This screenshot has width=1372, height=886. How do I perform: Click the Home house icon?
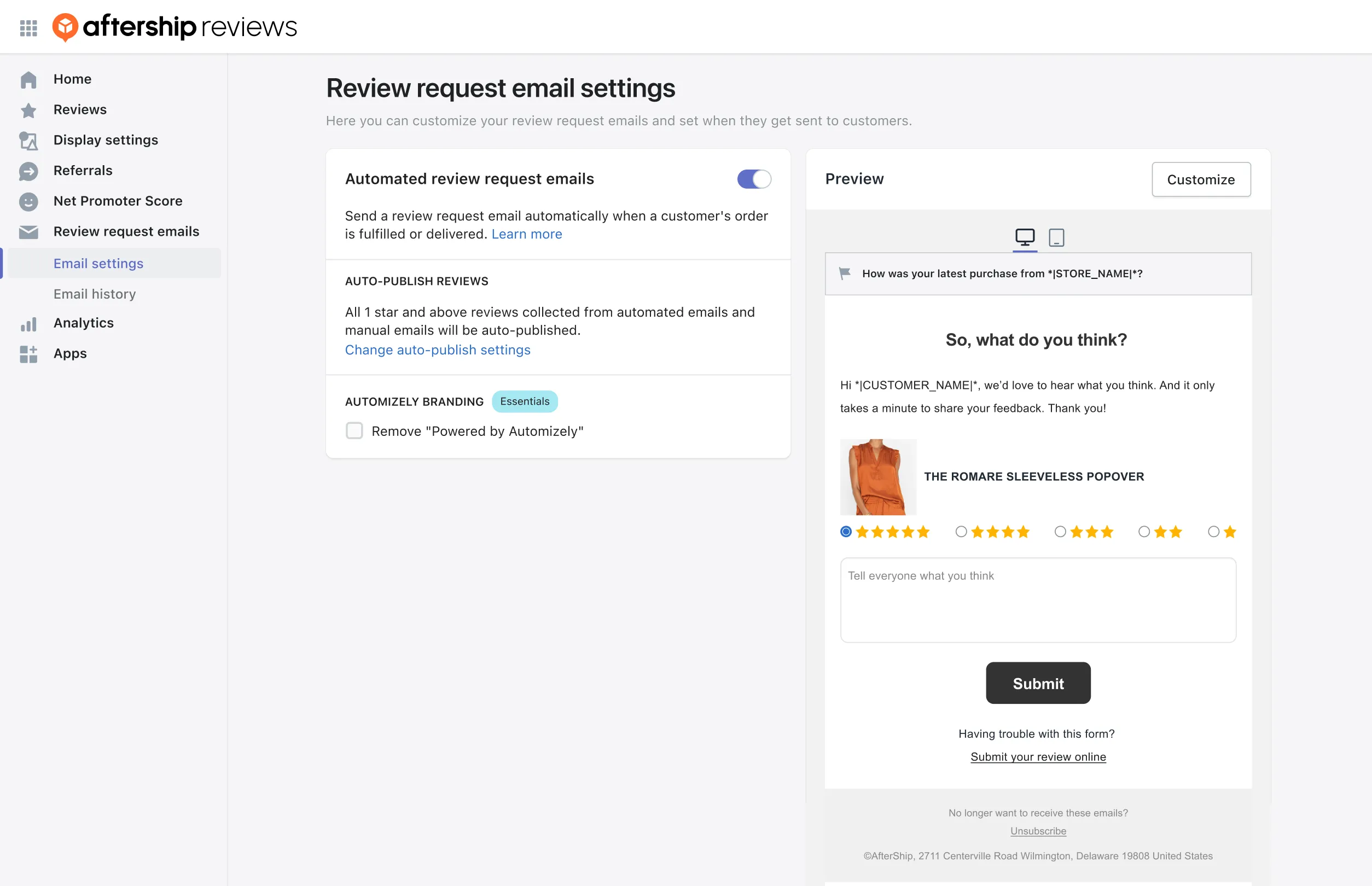click(28, 79)
